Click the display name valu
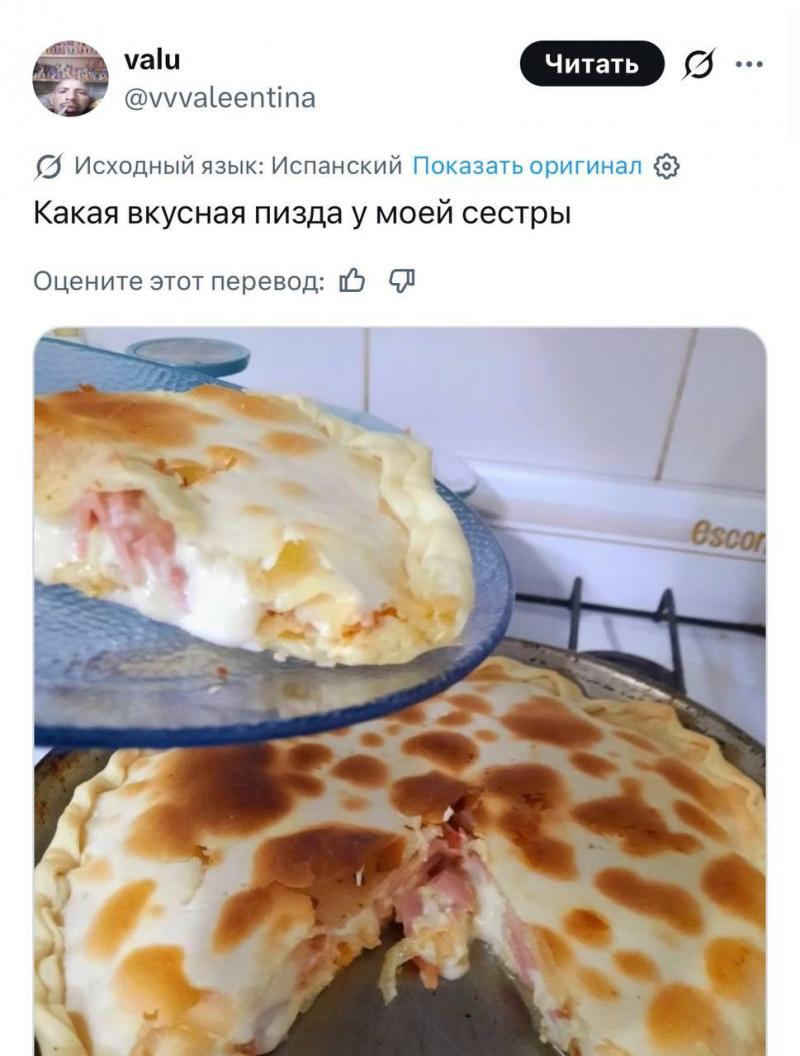800x1056 pixels. (x=152, y=60)
